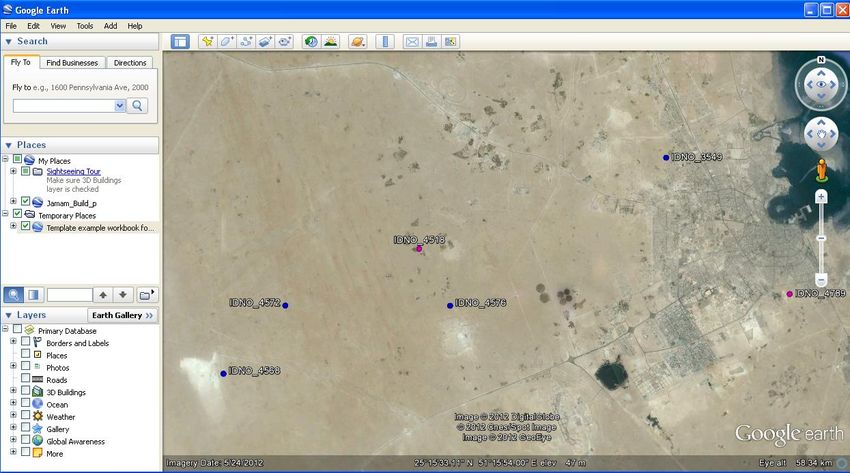Click the IDNO_3549 placemark
This screenshot has height=473, width=850.
pos(666,158)
